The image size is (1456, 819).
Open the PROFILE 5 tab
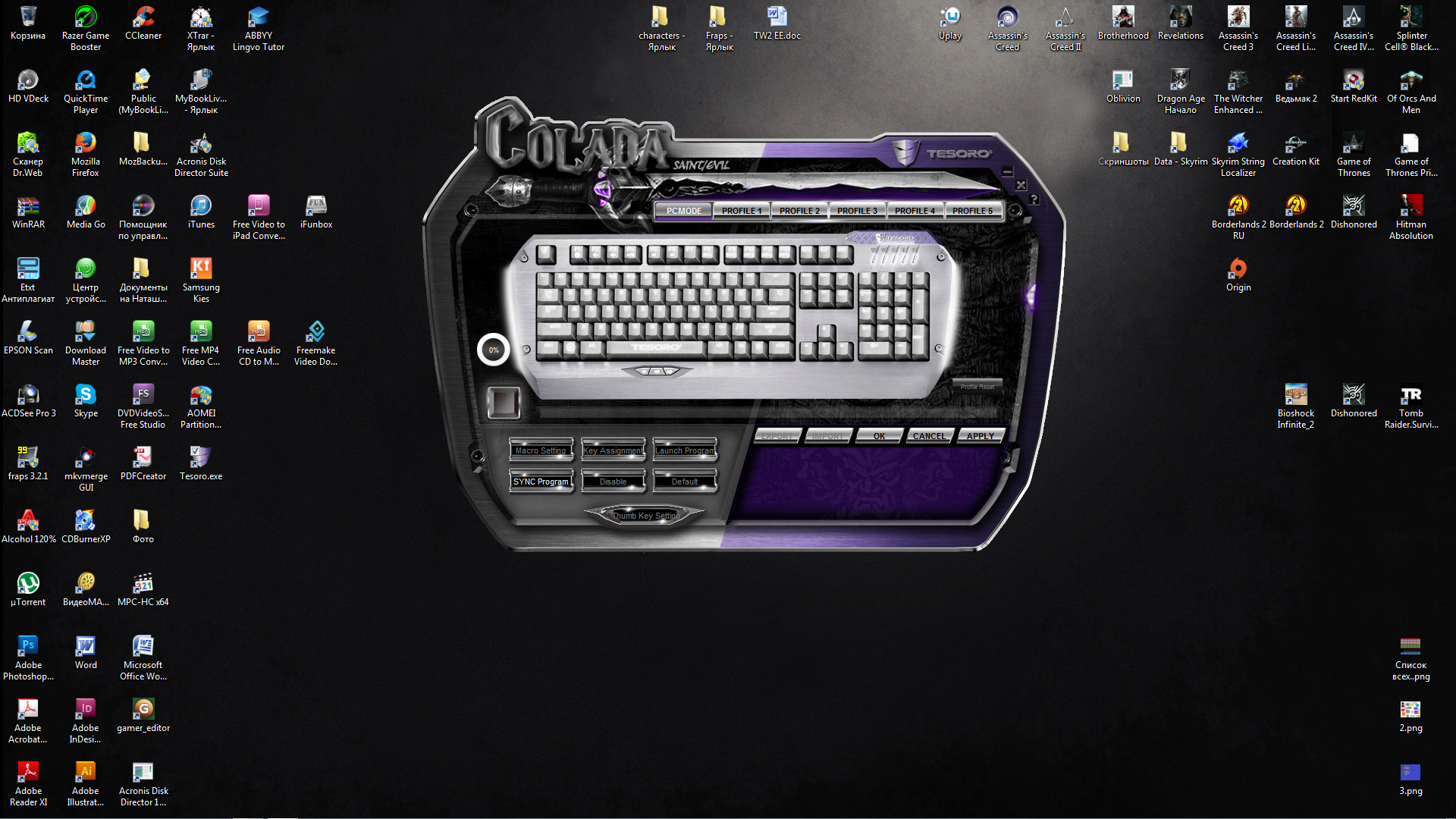tap(972, 211)
